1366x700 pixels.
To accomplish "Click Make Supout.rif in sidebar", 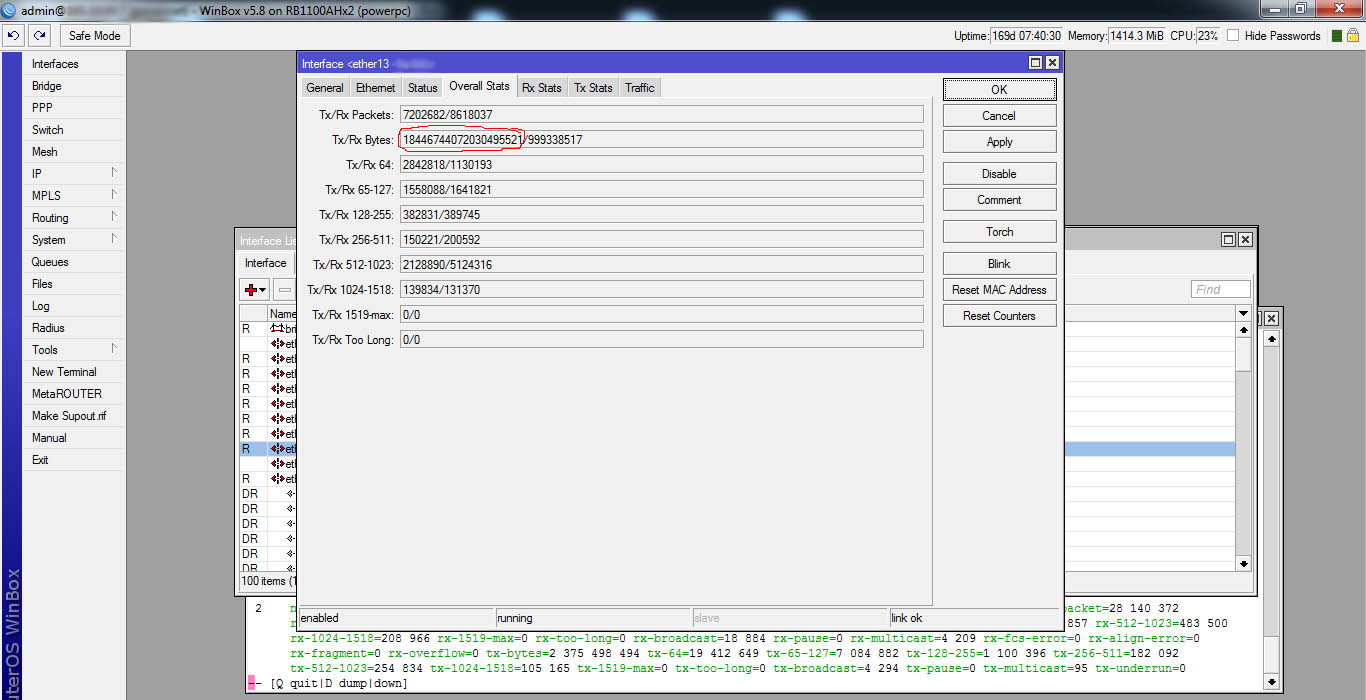I will (75, 416).
